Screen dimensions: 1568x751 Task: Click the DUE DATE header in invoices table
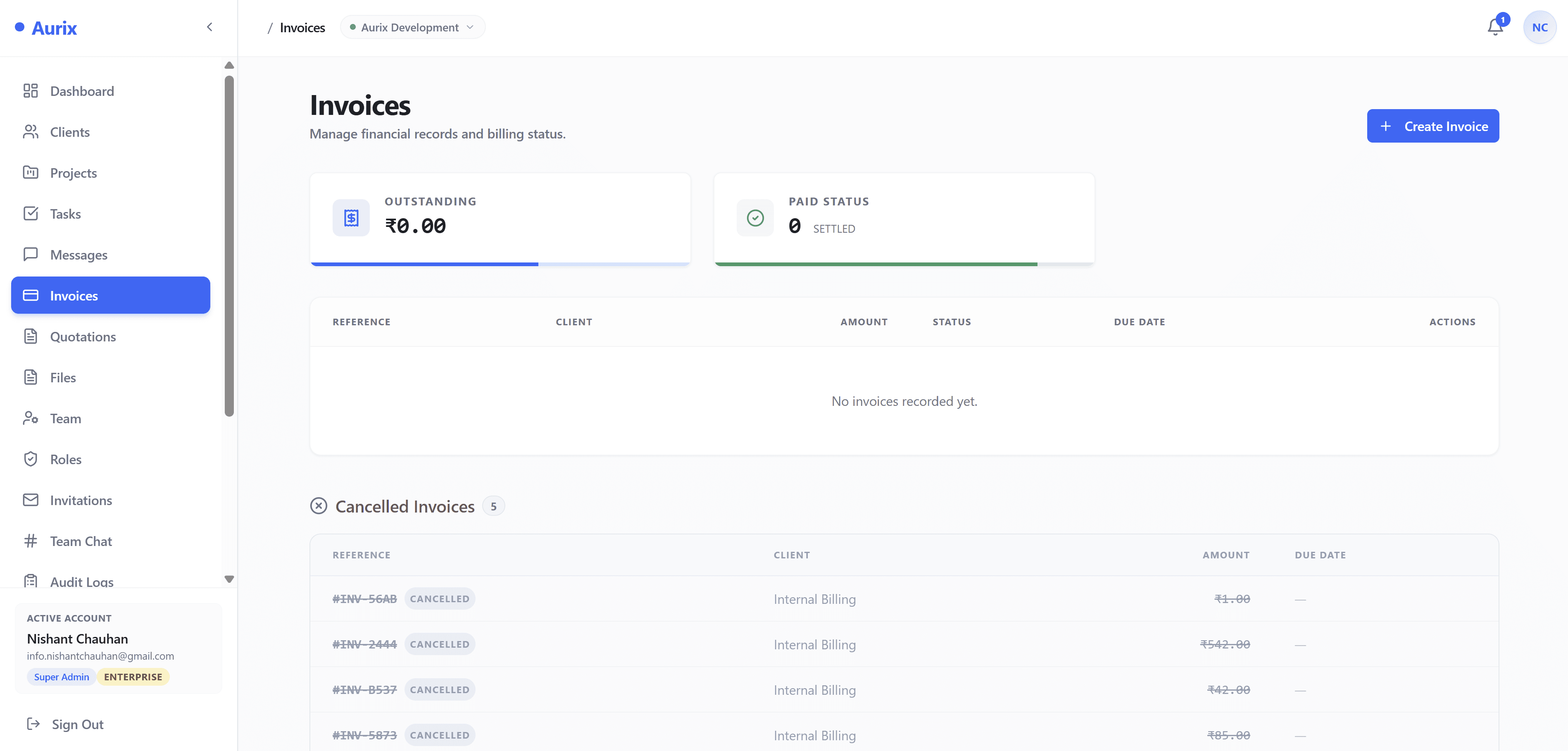click(1140, 322)
